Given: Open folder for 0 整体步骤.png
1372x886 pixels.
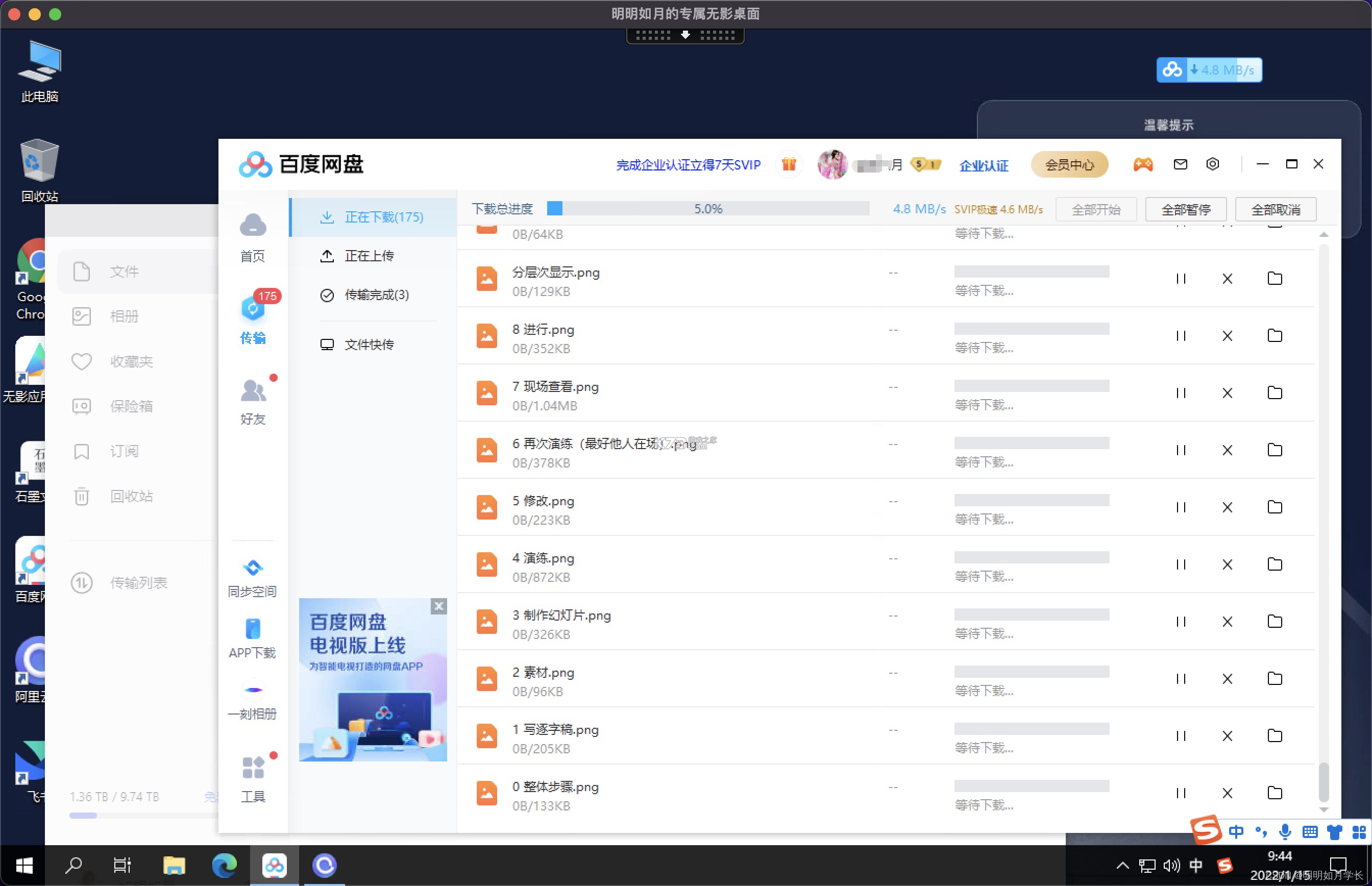Looking at the screenshot, I should 1275,793.
